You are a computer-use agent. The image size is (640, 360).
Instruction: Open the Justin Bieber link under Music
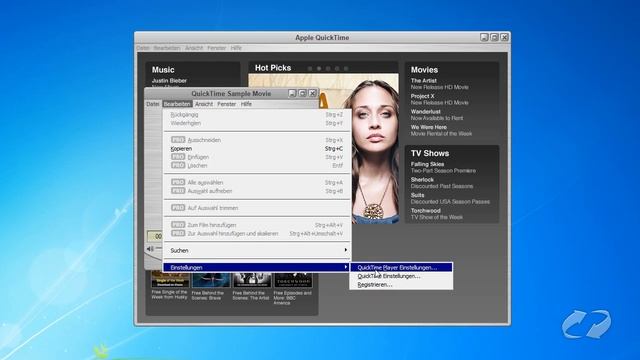point(169,81)
